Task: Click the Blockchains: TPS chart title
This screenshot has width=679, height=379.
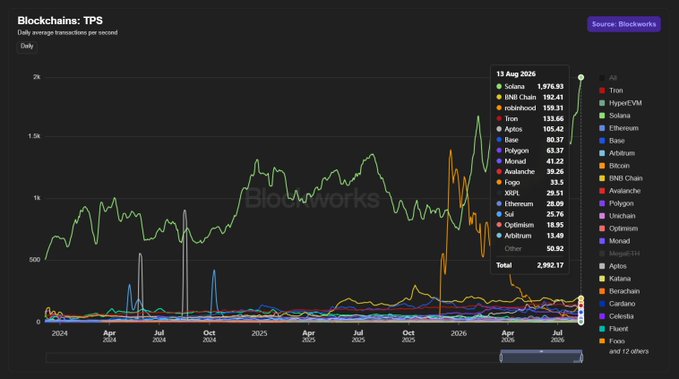Action: pos(60,20)
